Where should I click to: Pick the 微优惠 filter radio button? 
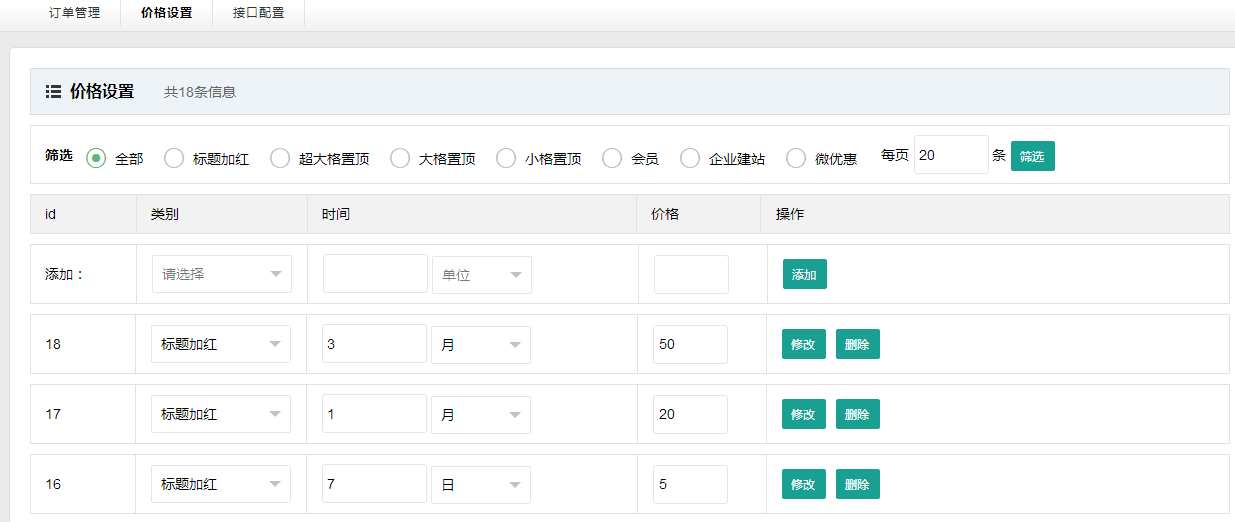[x=796, y=158]
